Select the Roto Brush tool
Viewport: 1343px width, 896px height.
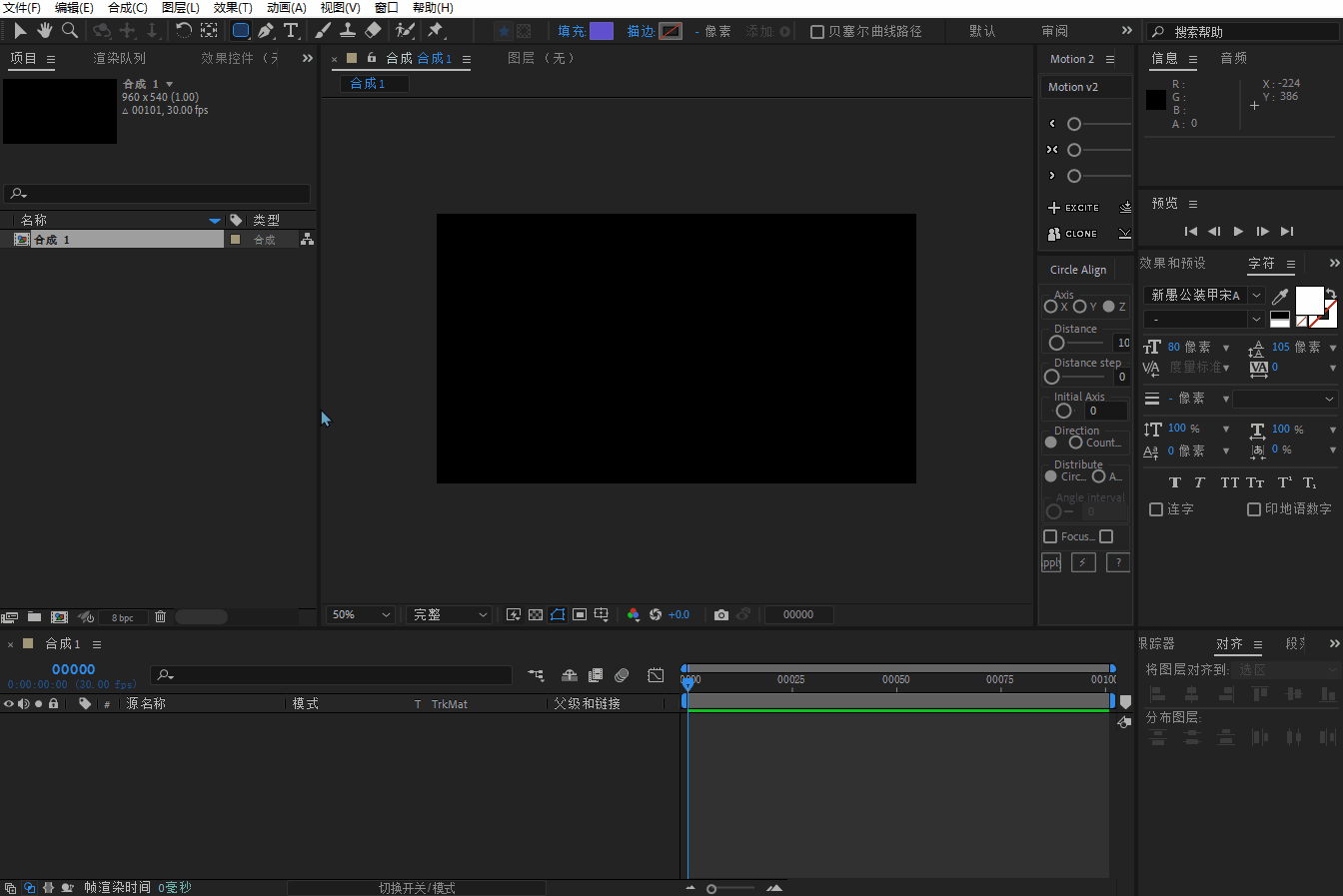point(405,31)
